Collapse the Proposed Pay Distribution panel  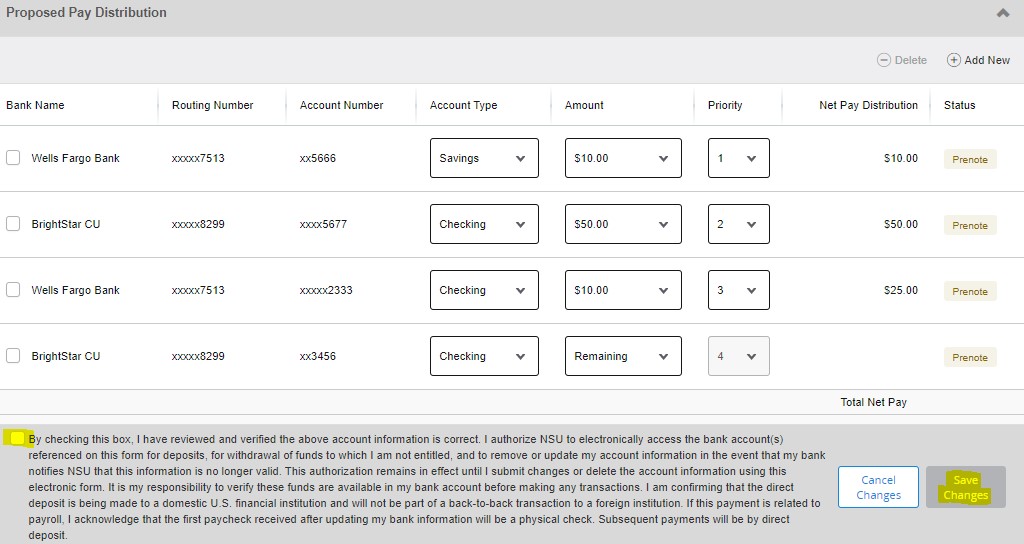pos(1002,13)
